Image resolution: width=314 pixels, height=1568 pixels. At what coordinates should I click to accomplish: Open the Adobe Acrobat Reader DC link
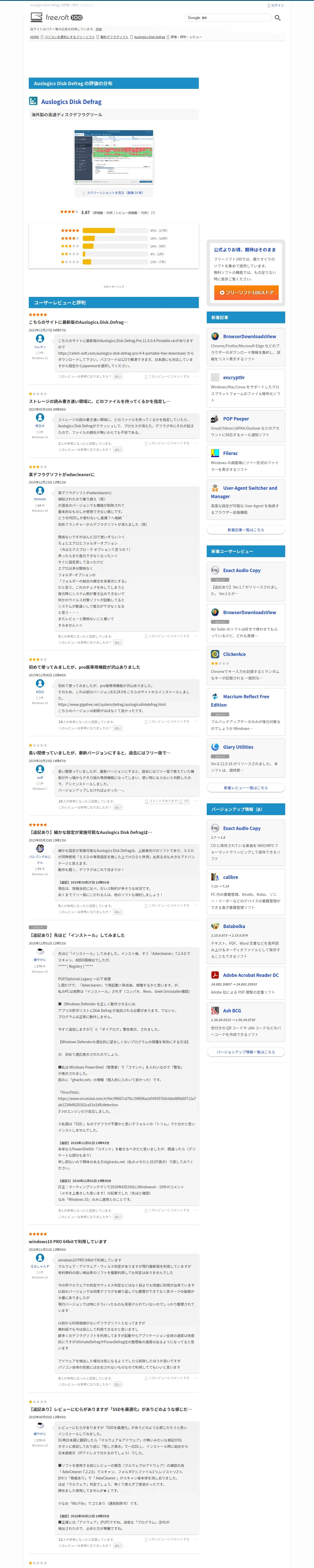[x=251, y=975]
